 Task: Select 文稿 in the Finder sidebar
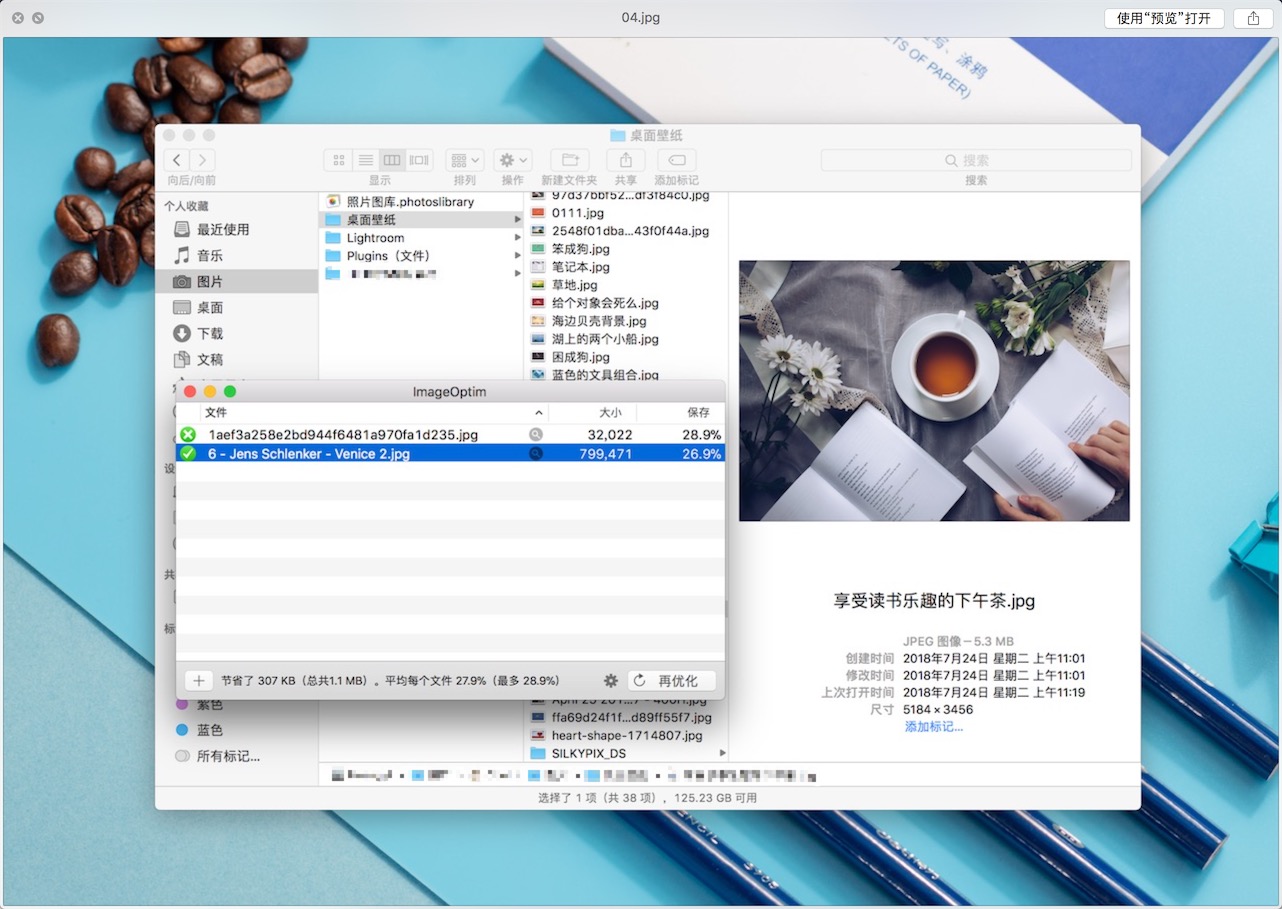pyautogui.click(x=236, y=359)
